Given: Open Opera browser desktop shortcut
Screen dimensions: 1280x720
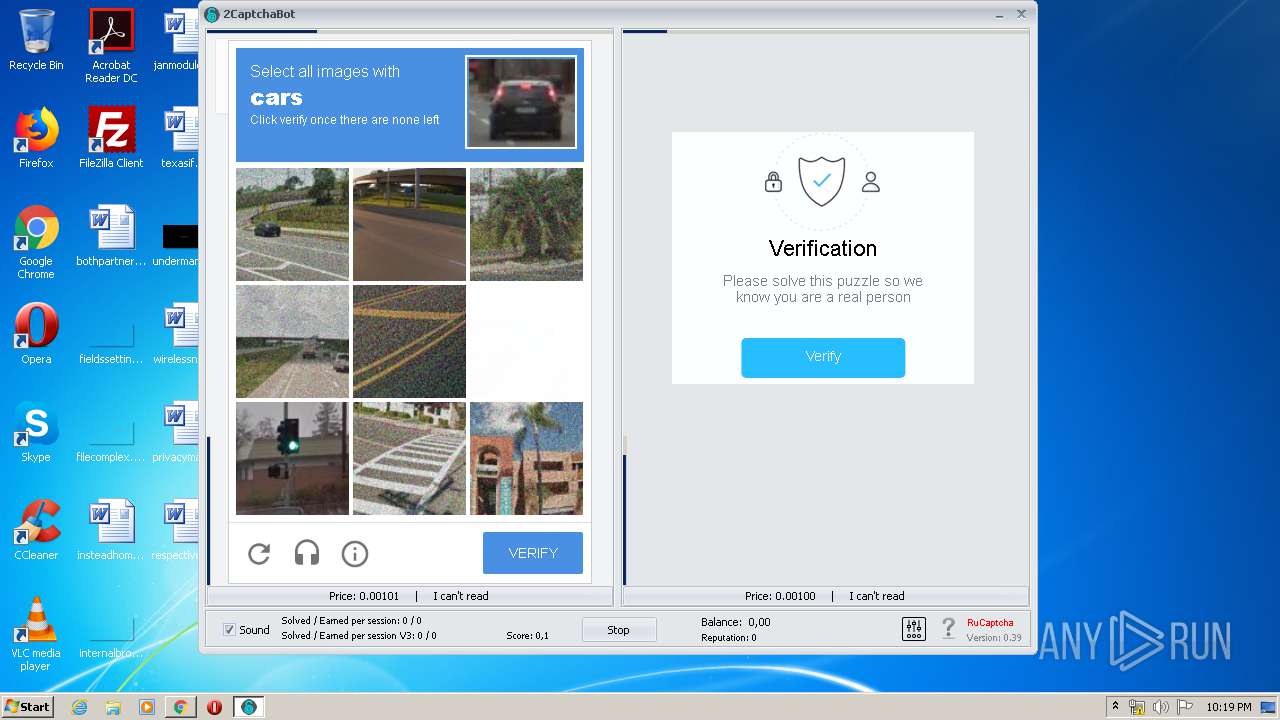Looking at the screenshot, I should [36, 334].
